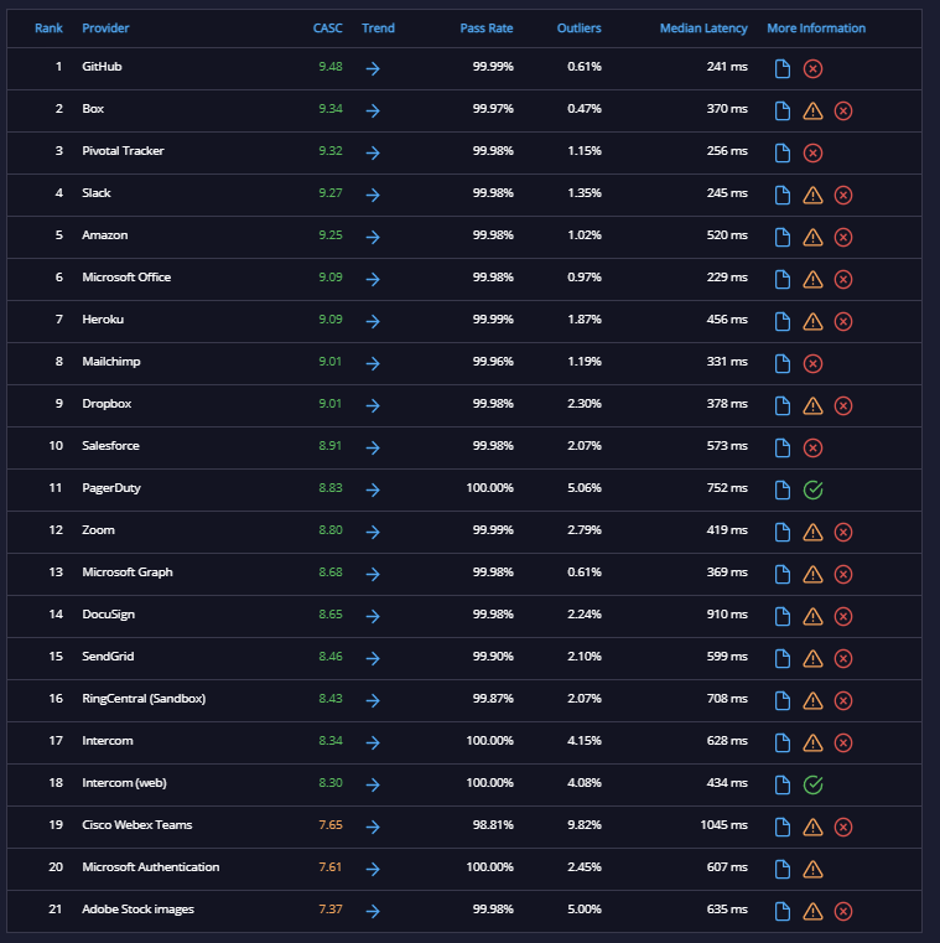Click the red error icon for Mailchimp
941x943 pixels.
pyautogui.click(x=813, y=363)
